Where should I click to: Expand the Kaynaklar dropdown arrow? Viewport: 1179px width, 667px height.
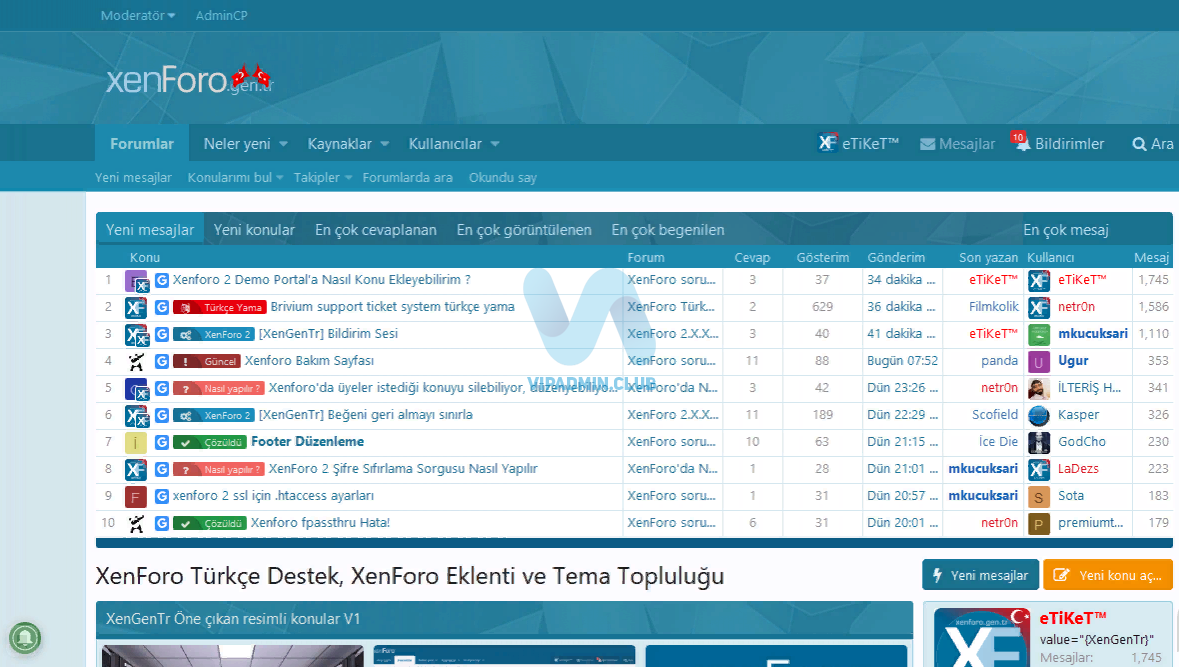384,144
